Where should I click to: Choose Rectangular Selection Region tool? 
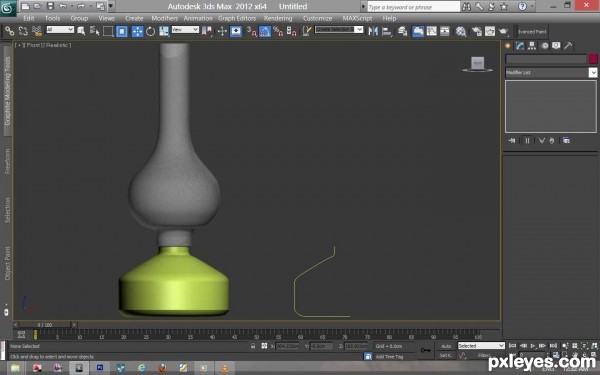coord(108,31)
